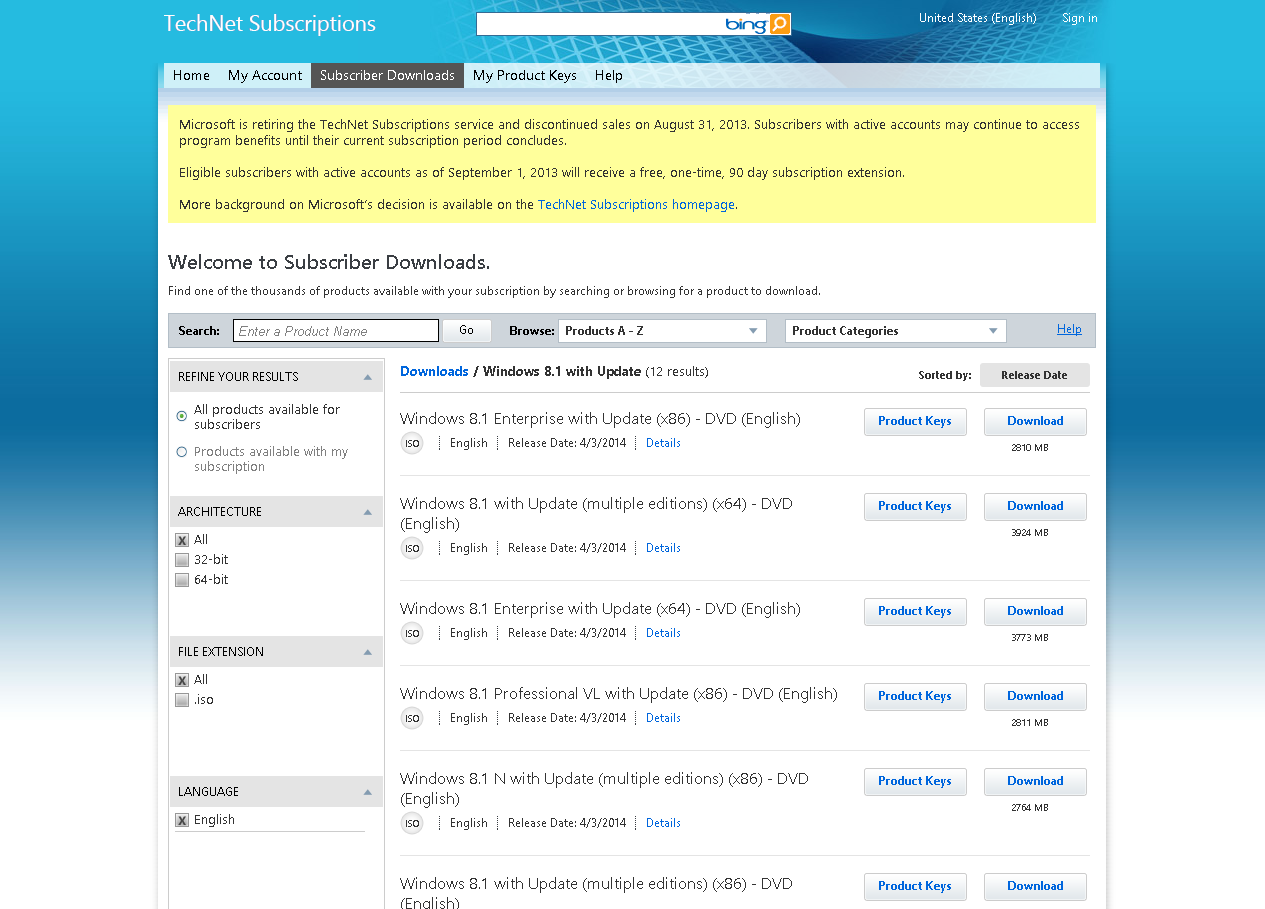1265x909 pixels.
Task: Click ISO icon for Professional VL x86
Action: 412,718
